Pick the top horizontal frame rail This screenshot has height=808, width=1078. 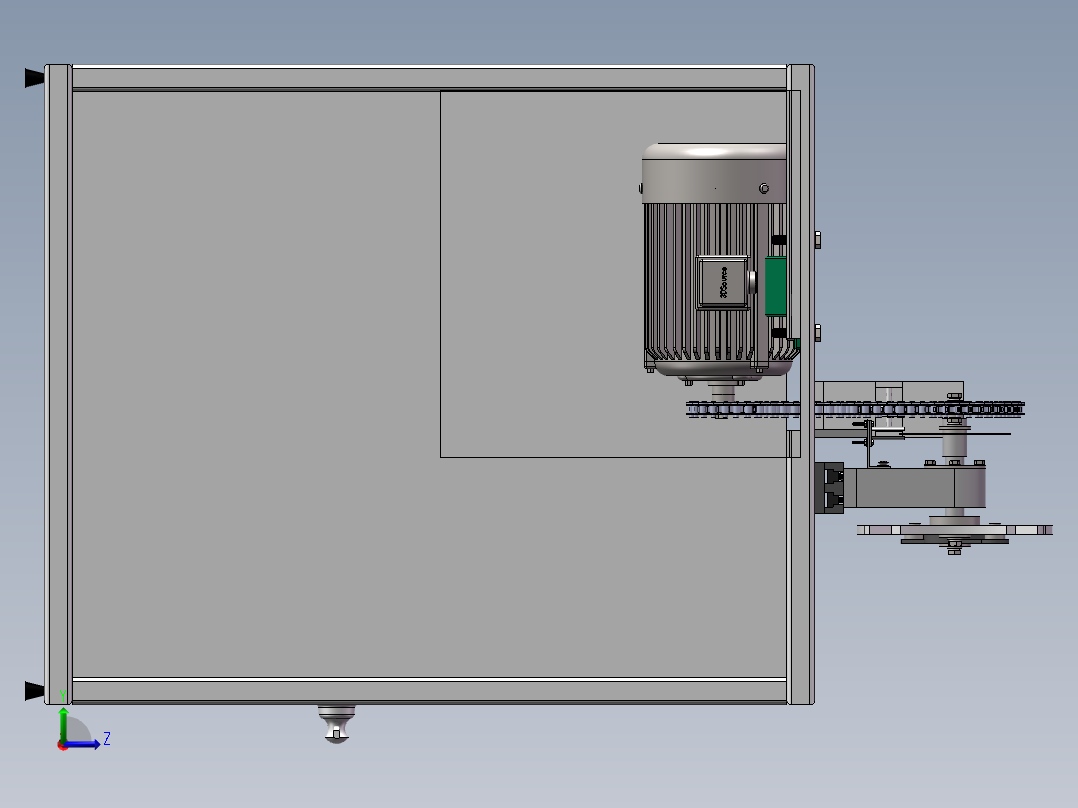[x=430, y=78]
